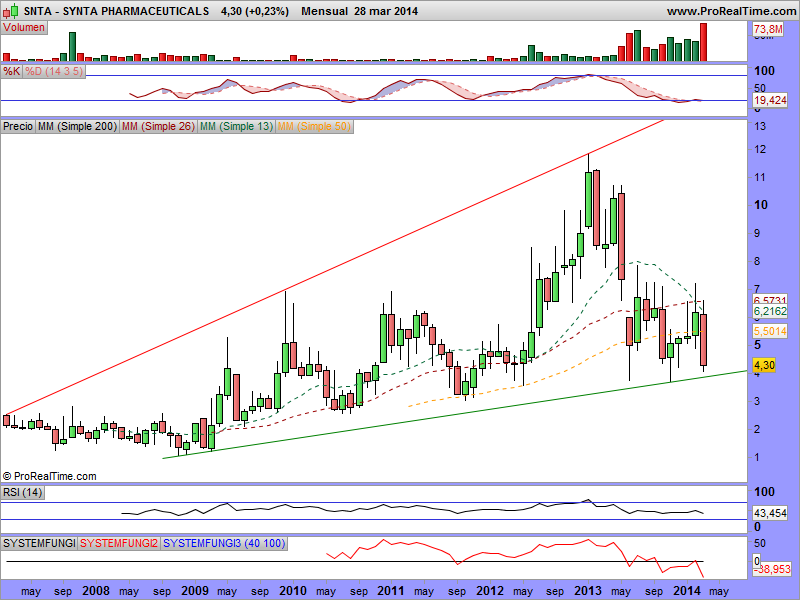
Task: Click the %D (14 3 5) label
Action: point(54,71)
